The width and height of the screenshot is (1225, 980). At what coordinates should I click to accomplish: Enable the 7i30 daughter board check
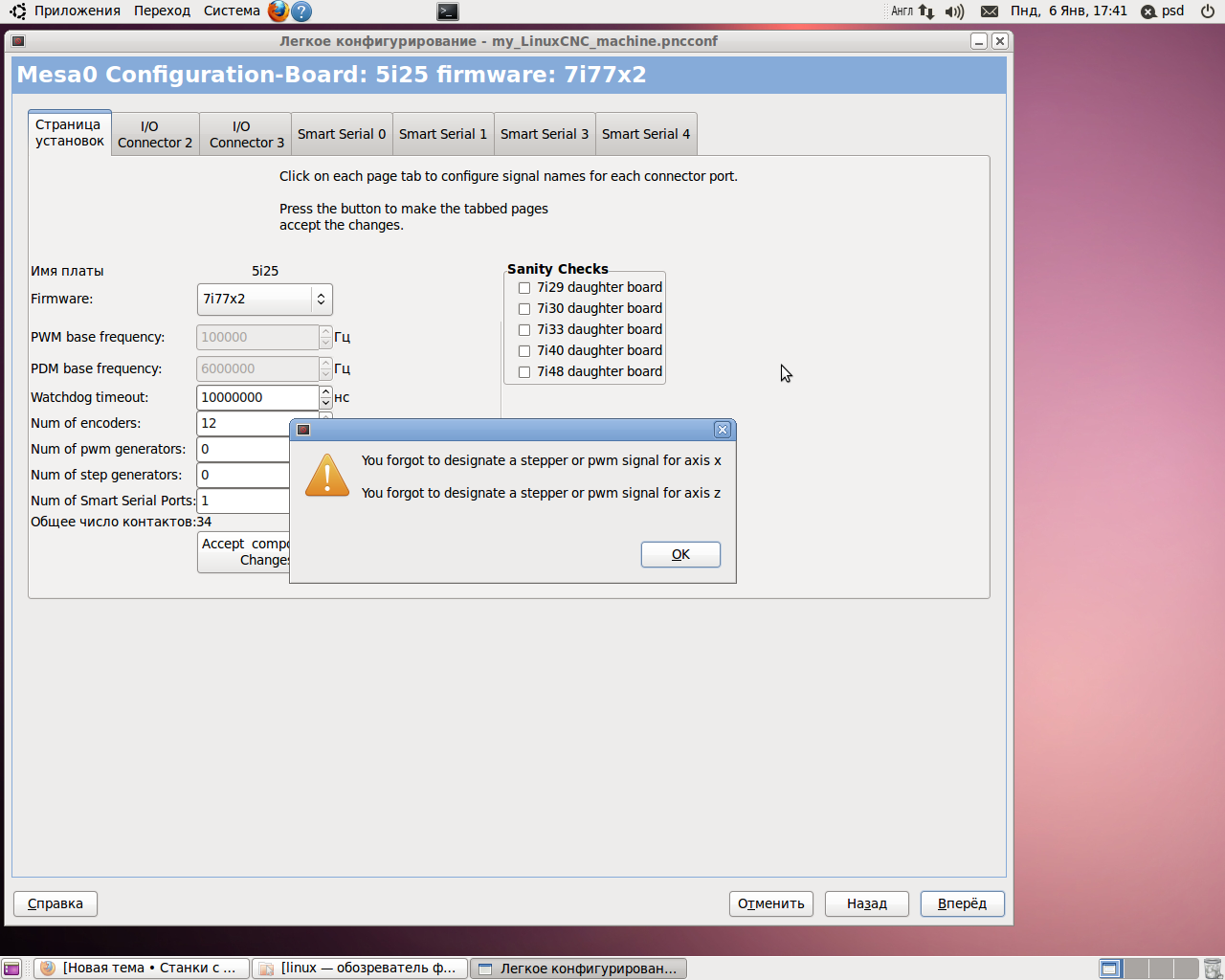pyautogui.click(x=524, y=309)
